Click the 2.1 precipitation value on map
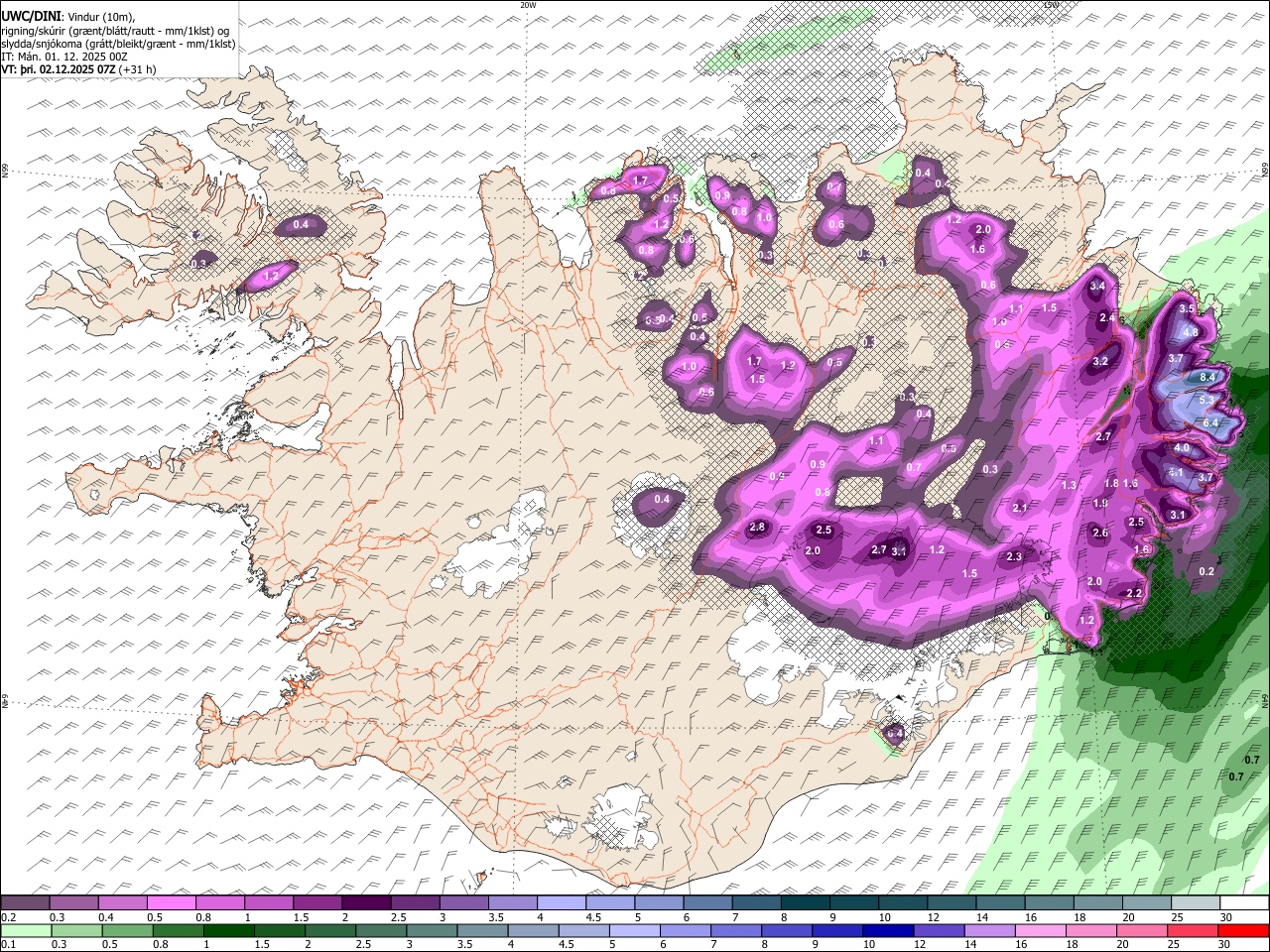 (x=1020, y=509)
